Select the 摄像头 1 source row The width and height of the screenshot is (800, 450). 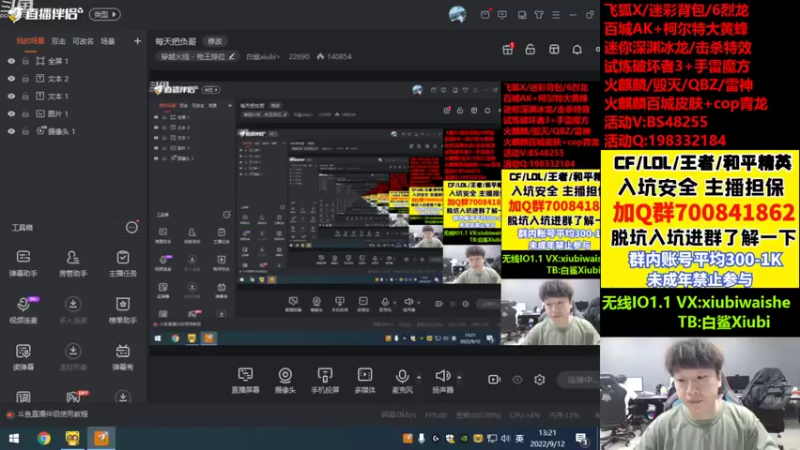(74, 131)
